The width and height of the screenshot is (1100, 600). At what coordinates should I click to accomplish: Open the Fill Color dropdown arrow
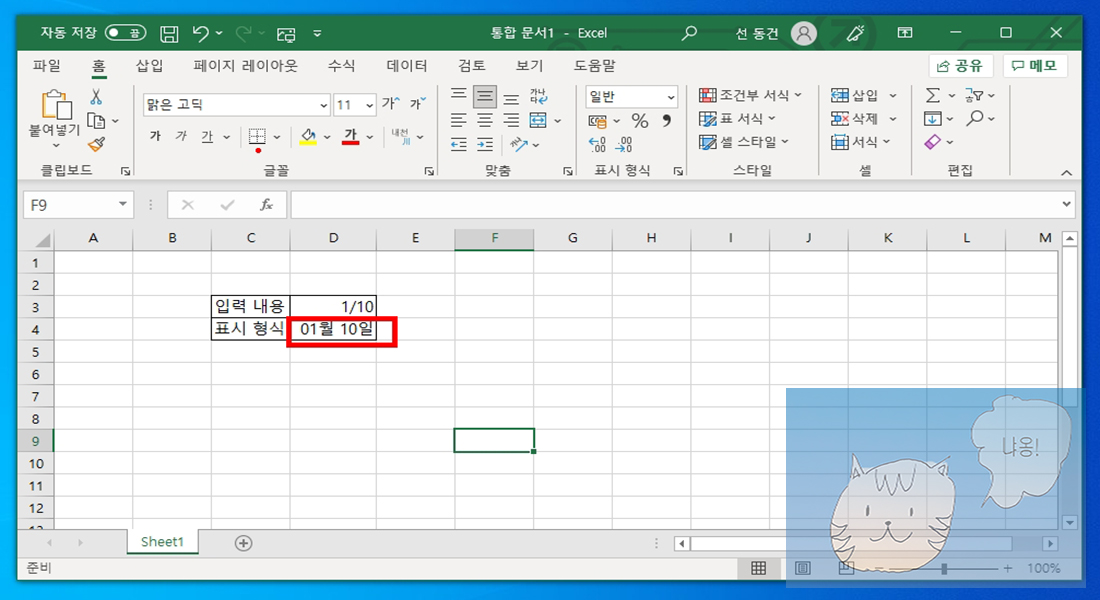point(327,137)
